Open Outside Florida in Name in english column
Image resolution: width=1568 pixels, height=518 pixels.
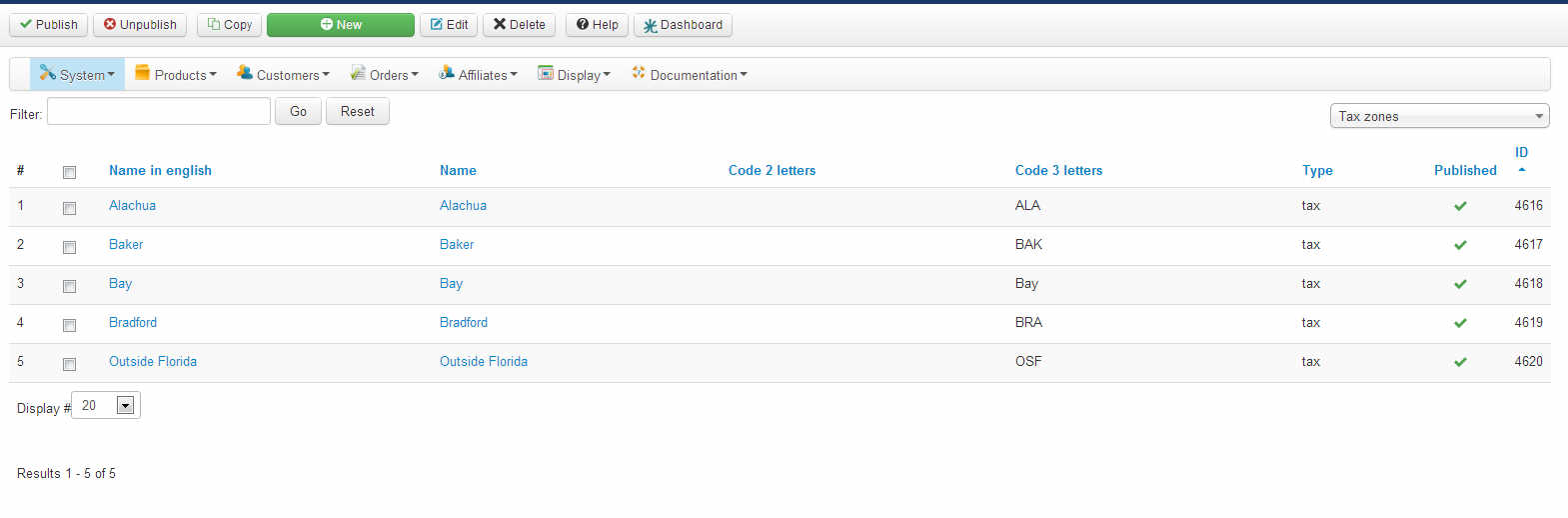click(153, 361)
